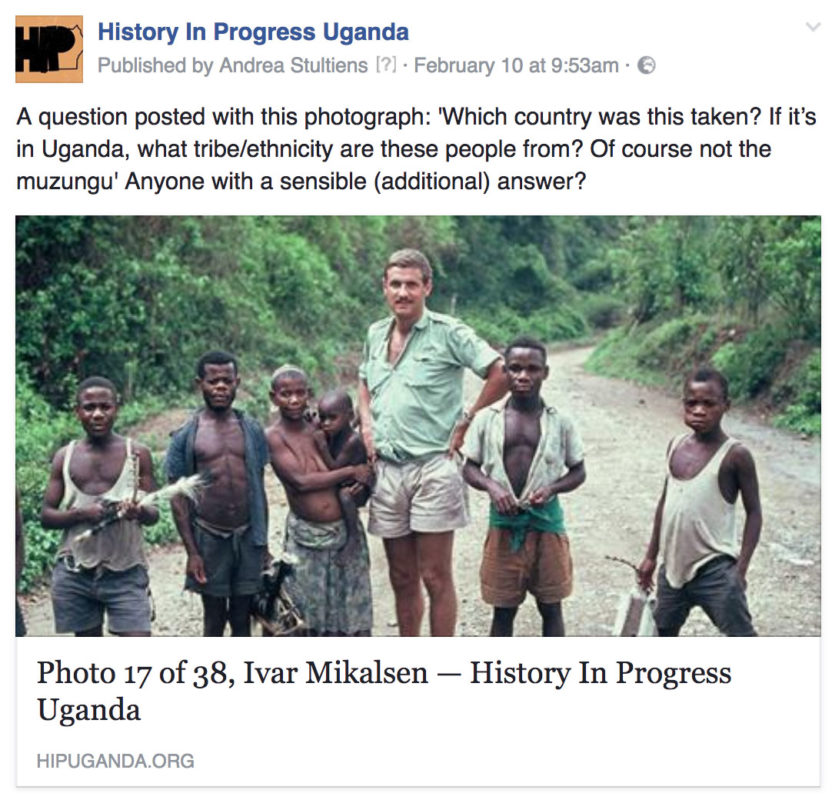Click the word 'Uganda' in card title
This screenshot has height=800, width=832.
pyautogui.click(x=89, y=710)
